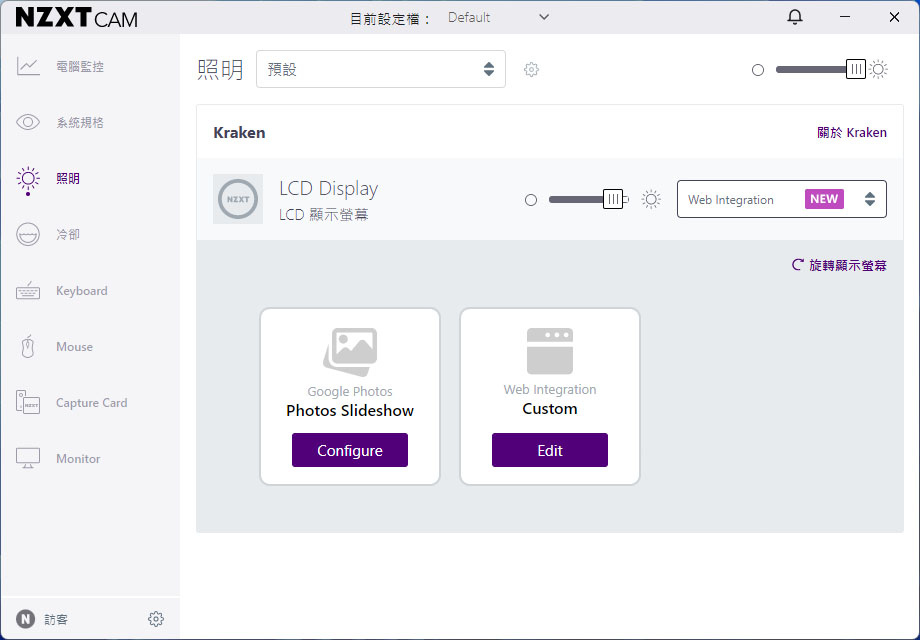Click the NZXT CAM logo
The height and width of the screenshot is (640, 920).
[x=77, y=18]
